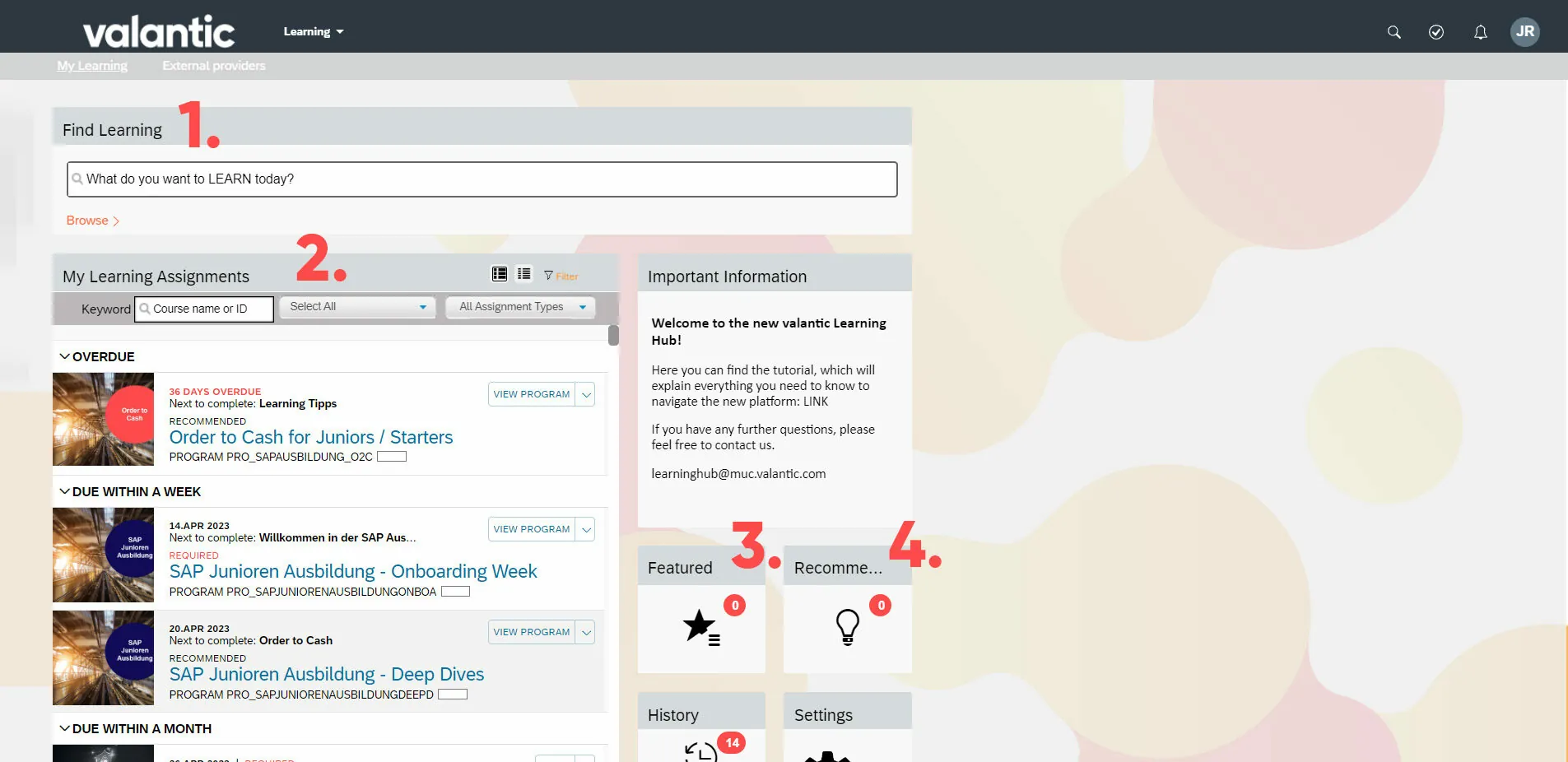
Task: Click Next to complete: Learning Tipps text
Action: click(253, 403)
